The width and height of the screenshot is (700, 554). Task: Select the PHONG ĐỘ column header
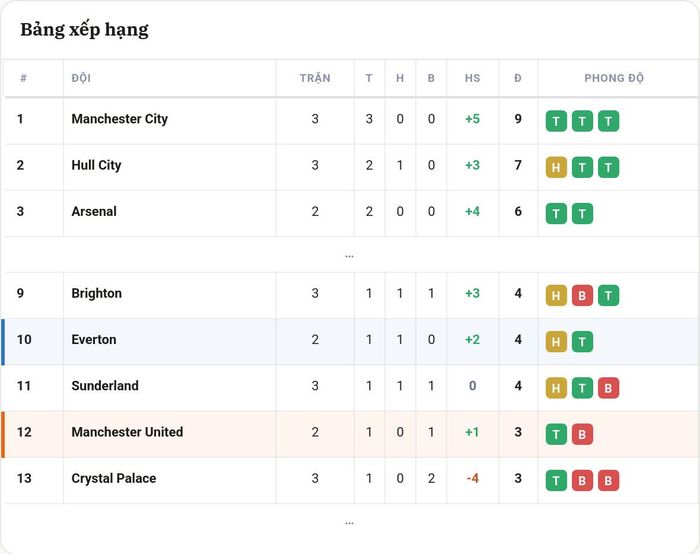[x=614, y=78]
